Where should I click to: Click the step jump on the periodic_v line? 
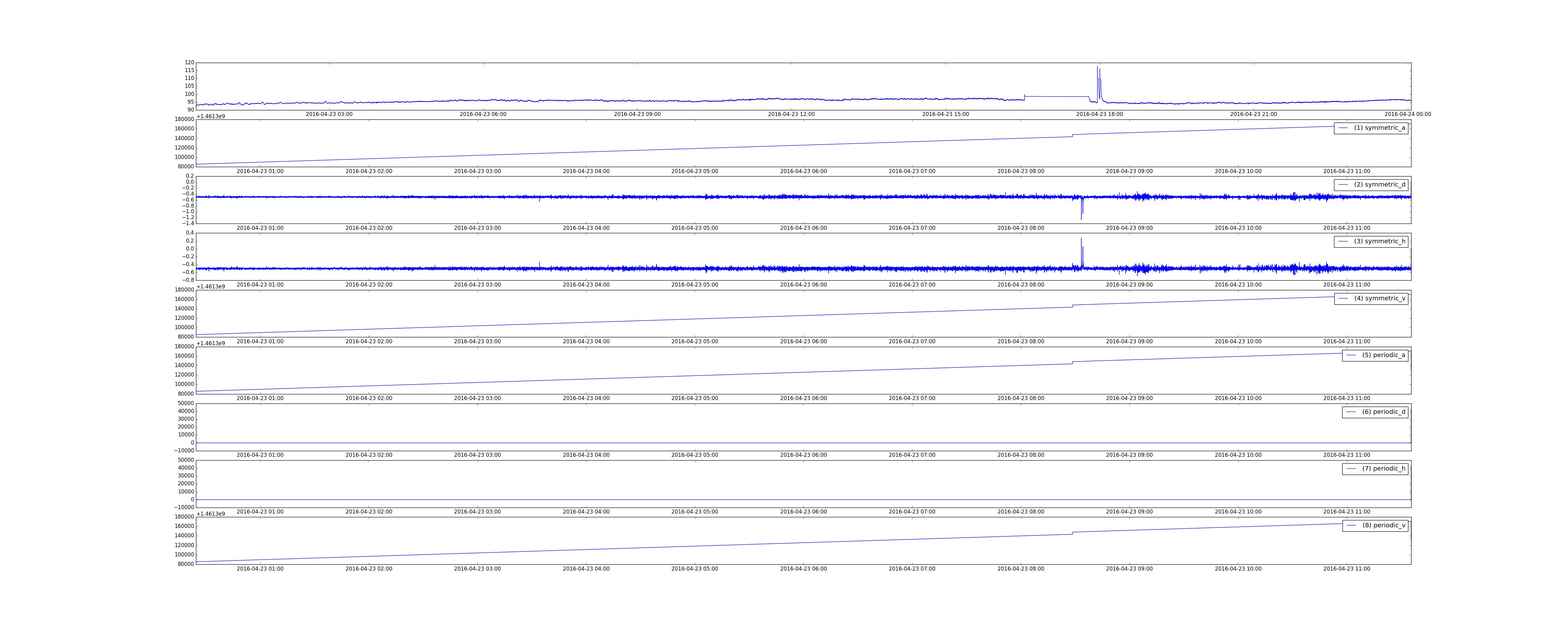click(1073, 533)
